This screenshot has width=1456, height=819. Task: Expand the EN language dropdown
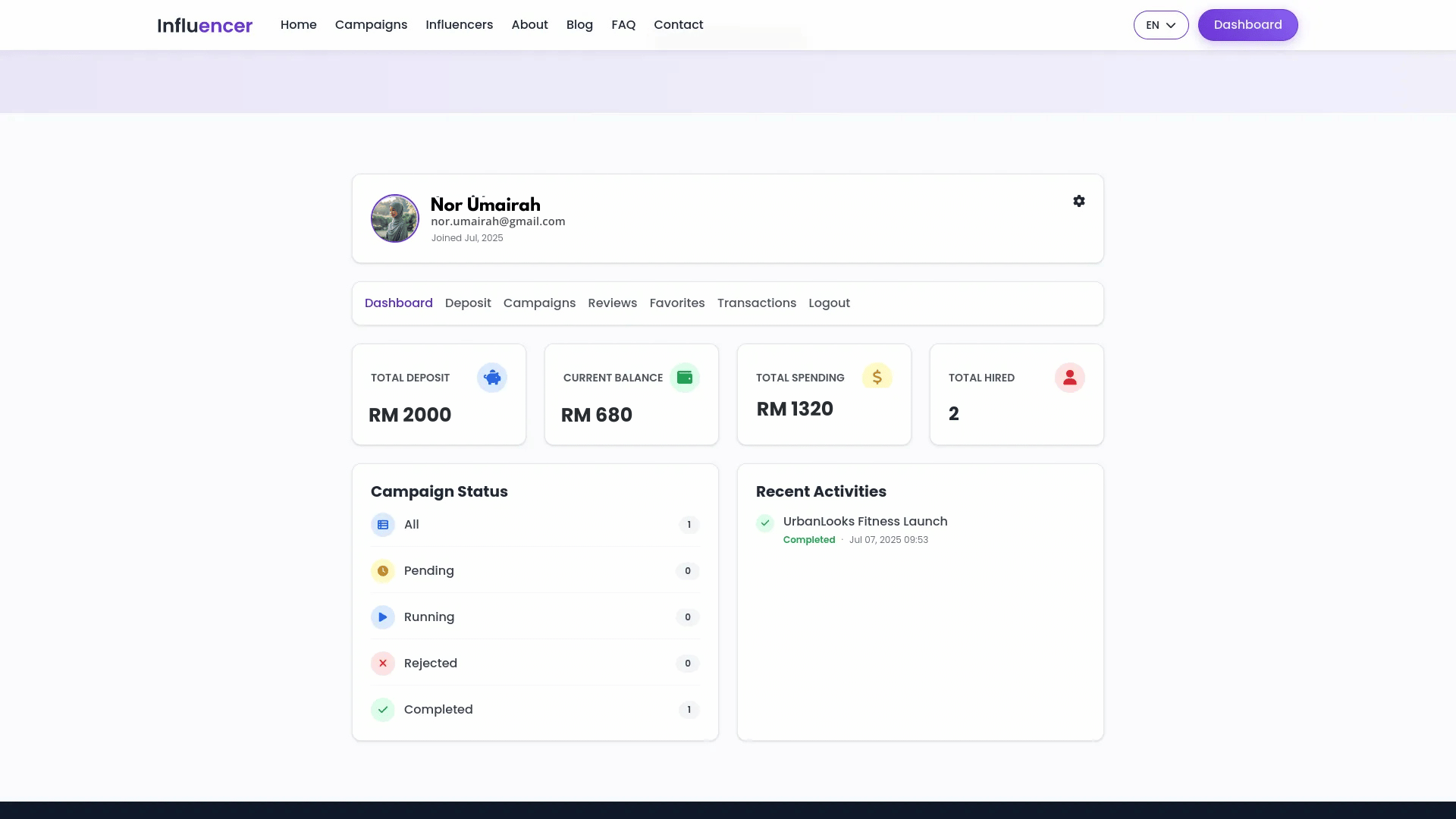pyautogui.click(x=1160, y=25)
